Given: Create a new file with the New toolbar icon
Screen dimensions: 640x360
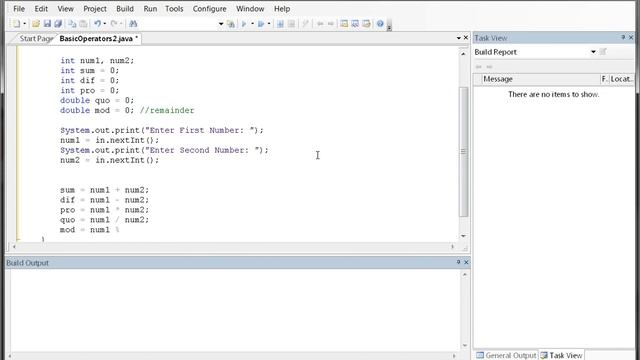Looking at the screenshot, I should [16, 24].
